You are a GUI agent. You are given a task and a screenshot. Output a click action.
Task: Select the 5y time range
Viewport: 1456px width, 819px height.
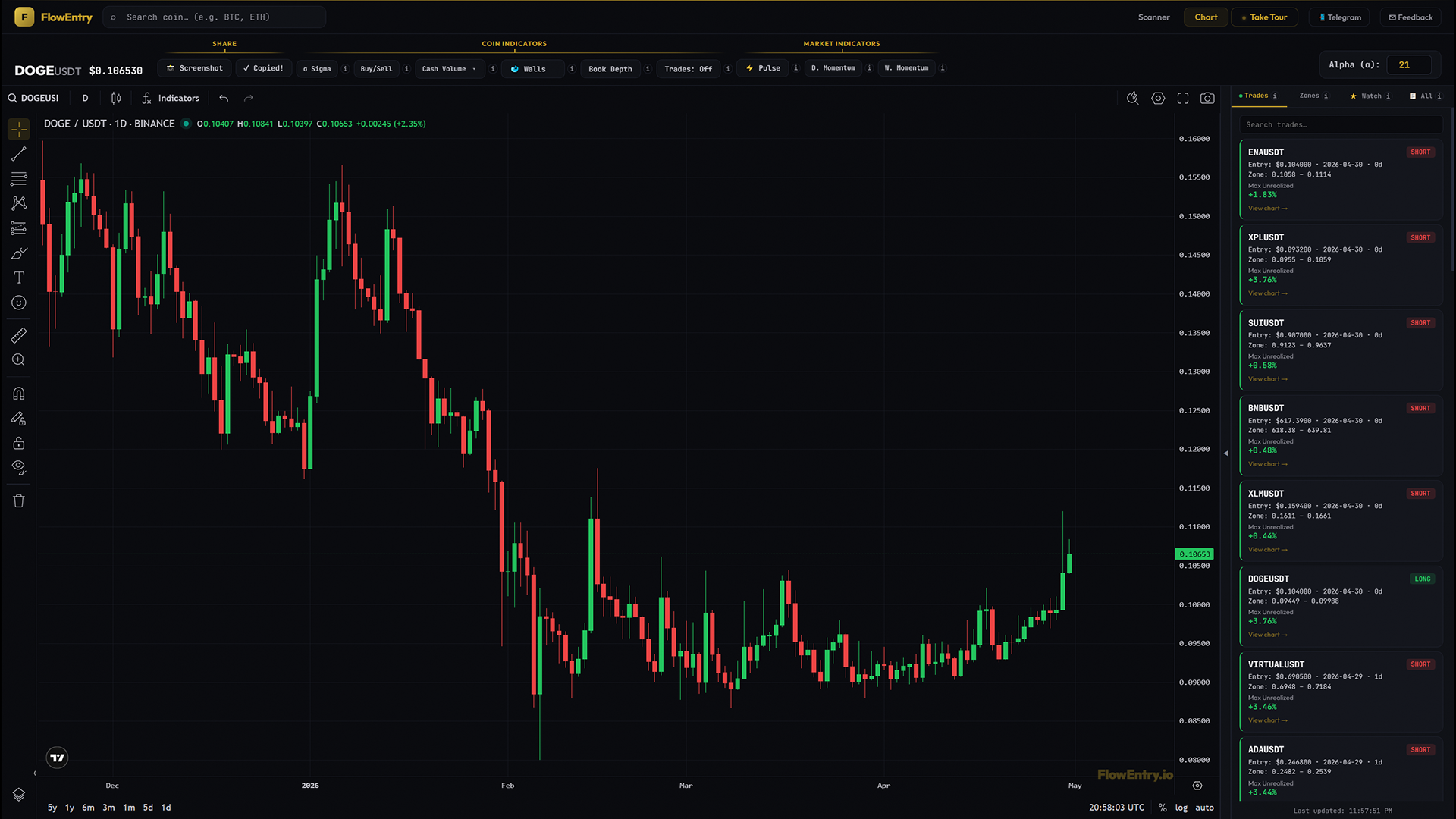tap(52, 808)
